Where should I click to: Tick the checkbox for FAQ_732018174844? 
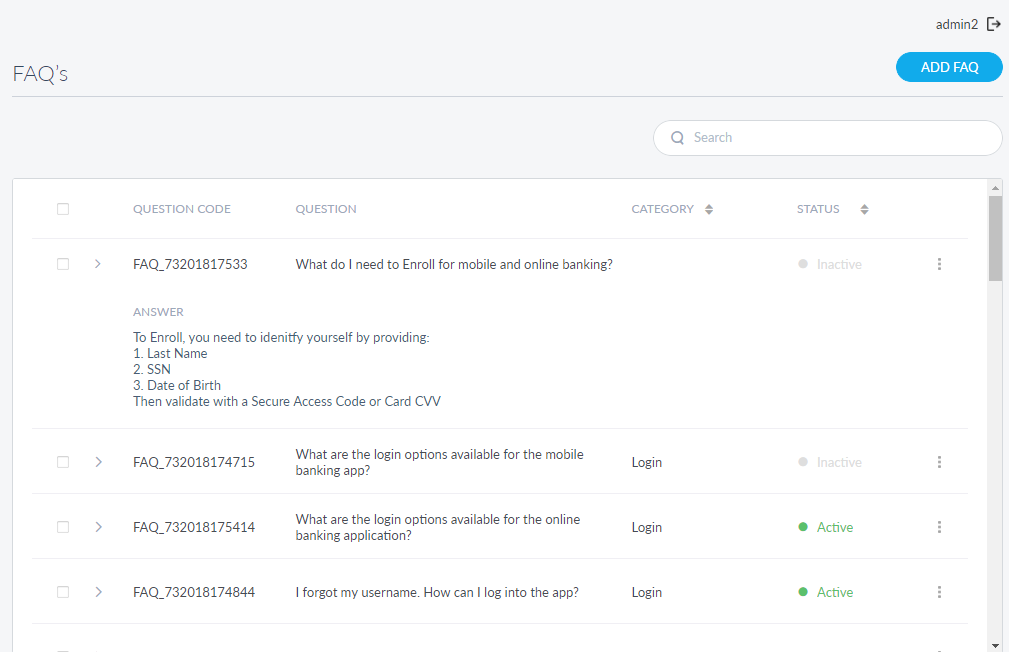coord(63,592)
